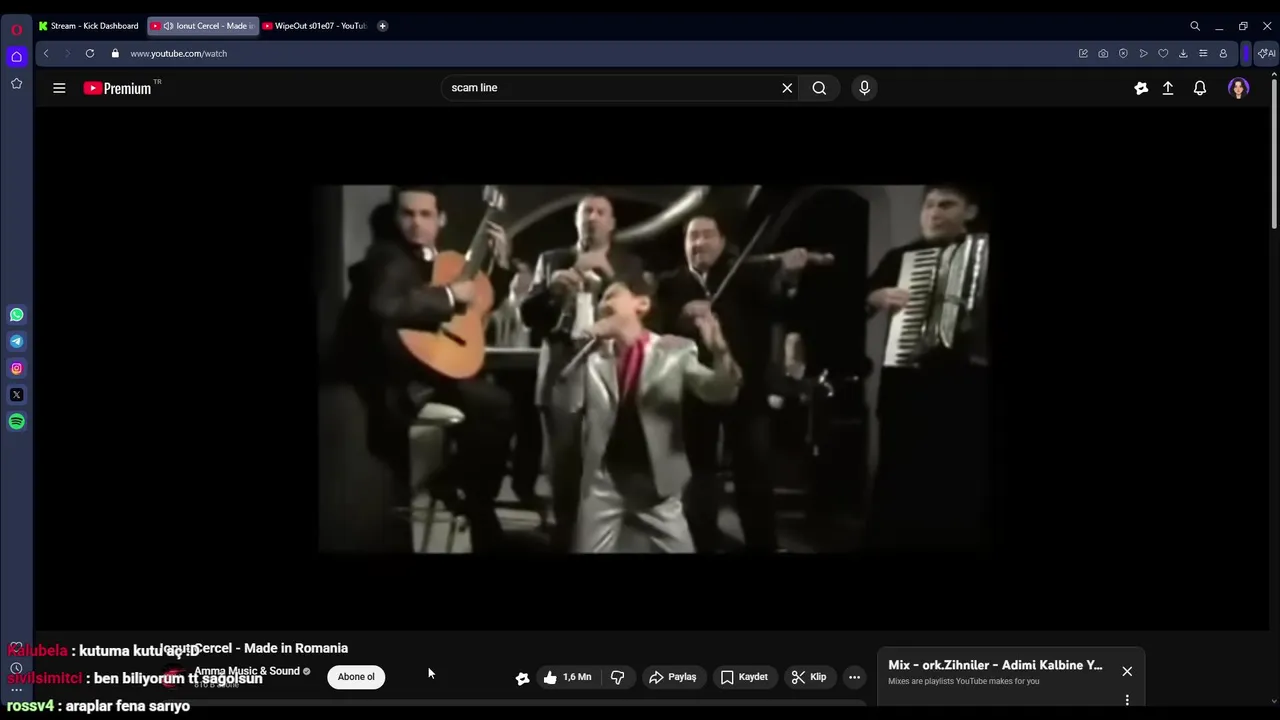This screenshot has width=1280, height=720.
Task: Go back to the previous page
Action: point(46,53)
